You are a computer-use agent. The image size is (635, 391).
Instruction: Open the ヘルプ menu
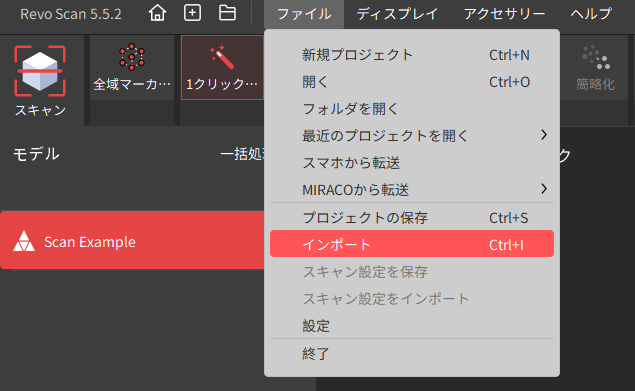click(591, 14)
